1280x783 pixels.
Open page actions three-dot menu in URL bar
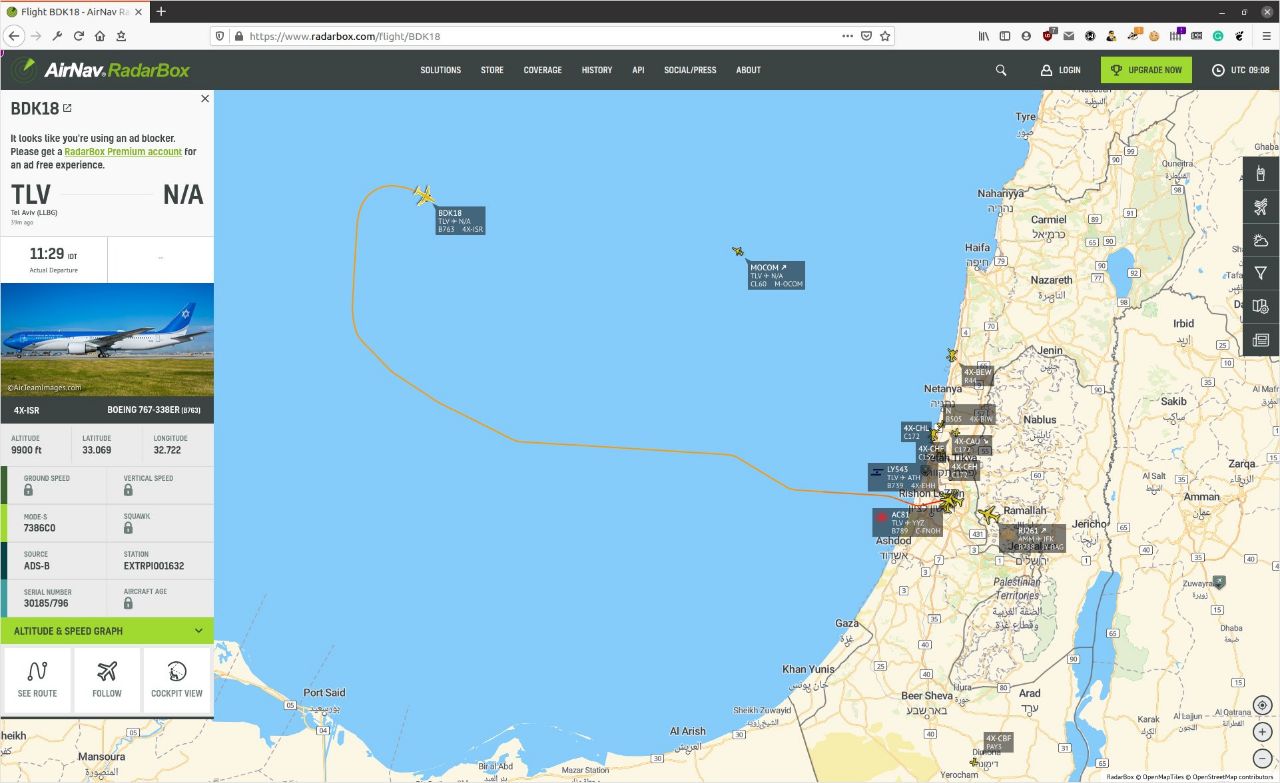[847, 36]
